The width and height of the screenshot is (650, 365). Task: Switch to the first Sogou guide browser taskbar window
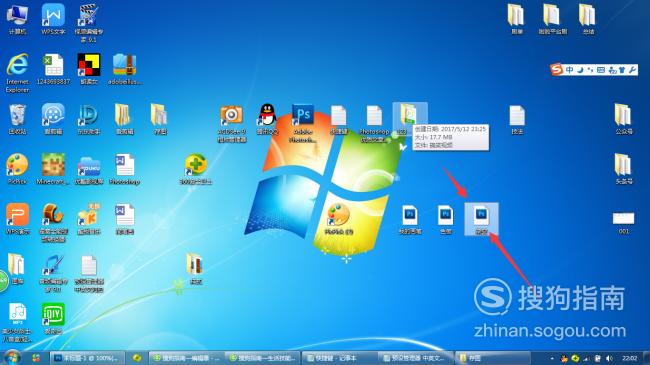click(x=187, y=358)
